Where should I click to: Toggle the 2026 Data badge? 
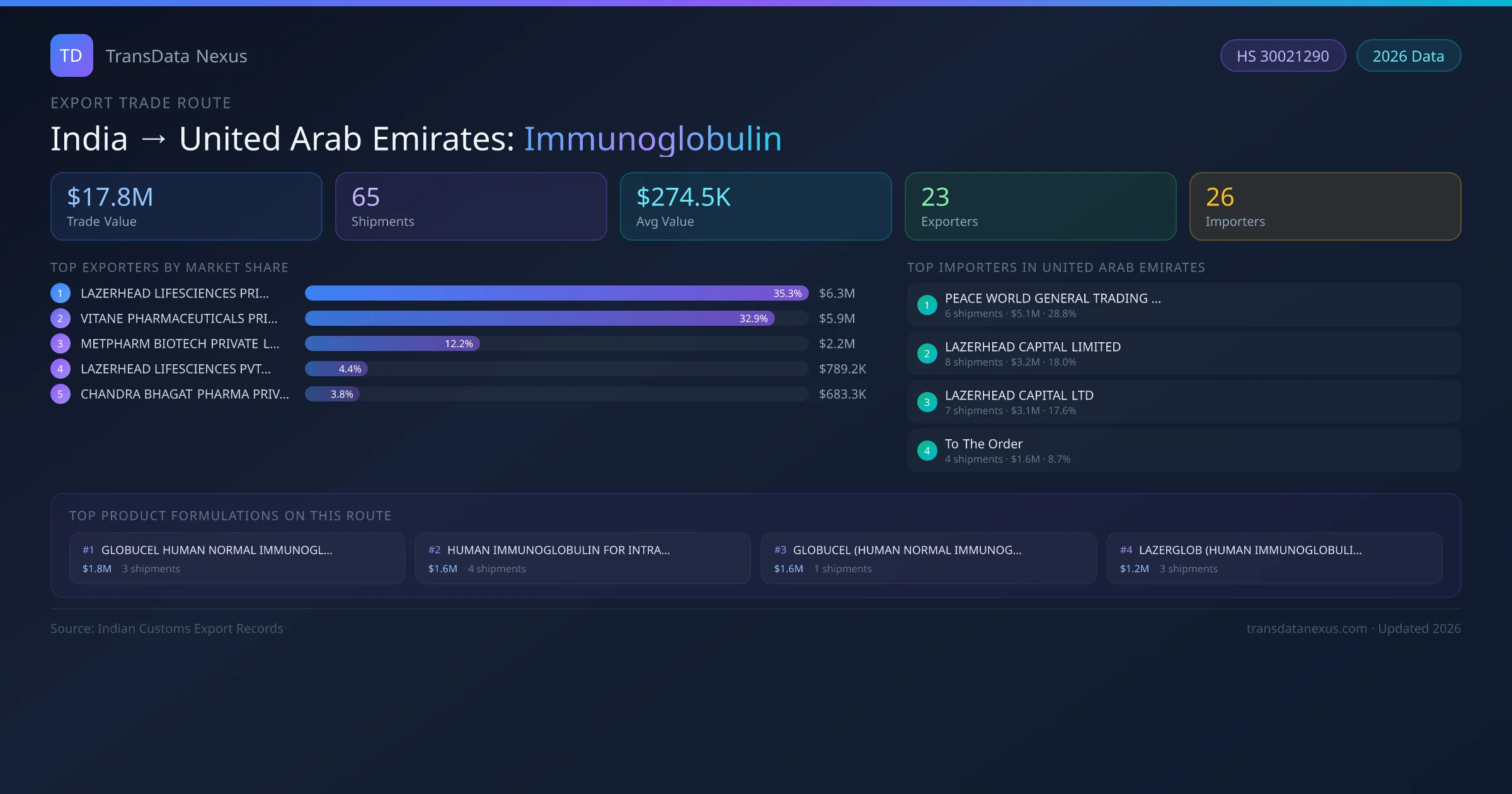pos(1408,55)
